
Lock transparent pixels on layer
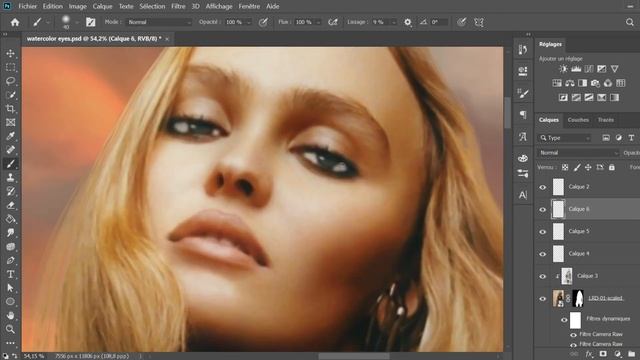pos(565,167)
